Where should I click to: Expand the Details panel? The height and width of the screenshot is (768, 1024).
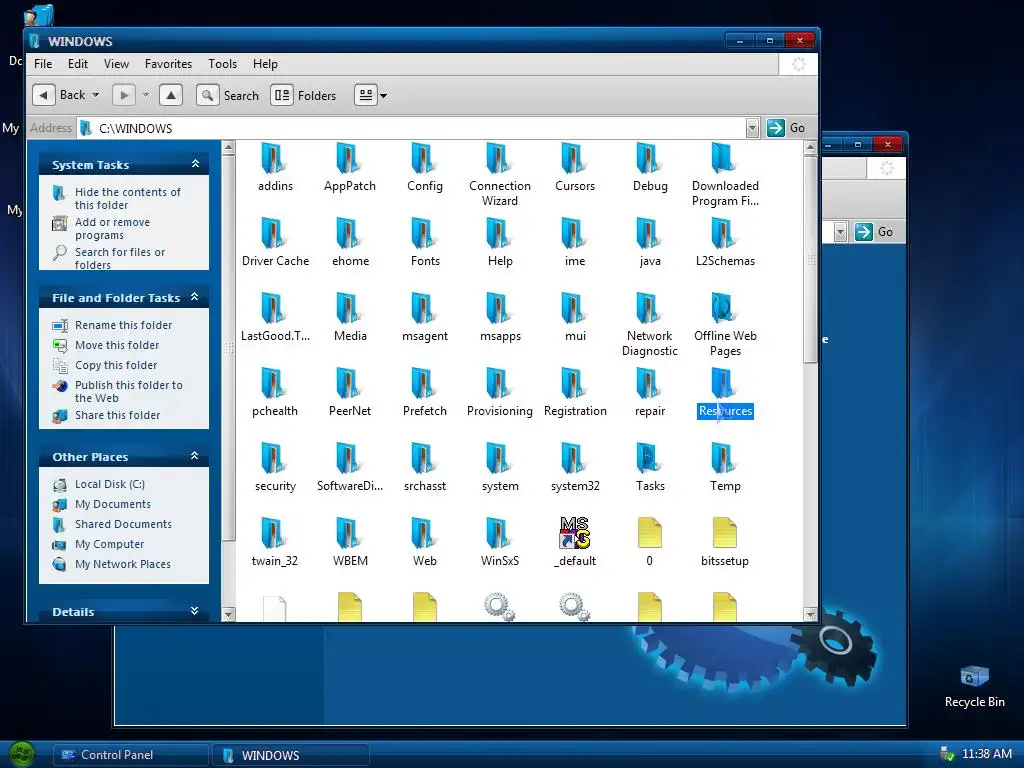click(x=195, y=611)
